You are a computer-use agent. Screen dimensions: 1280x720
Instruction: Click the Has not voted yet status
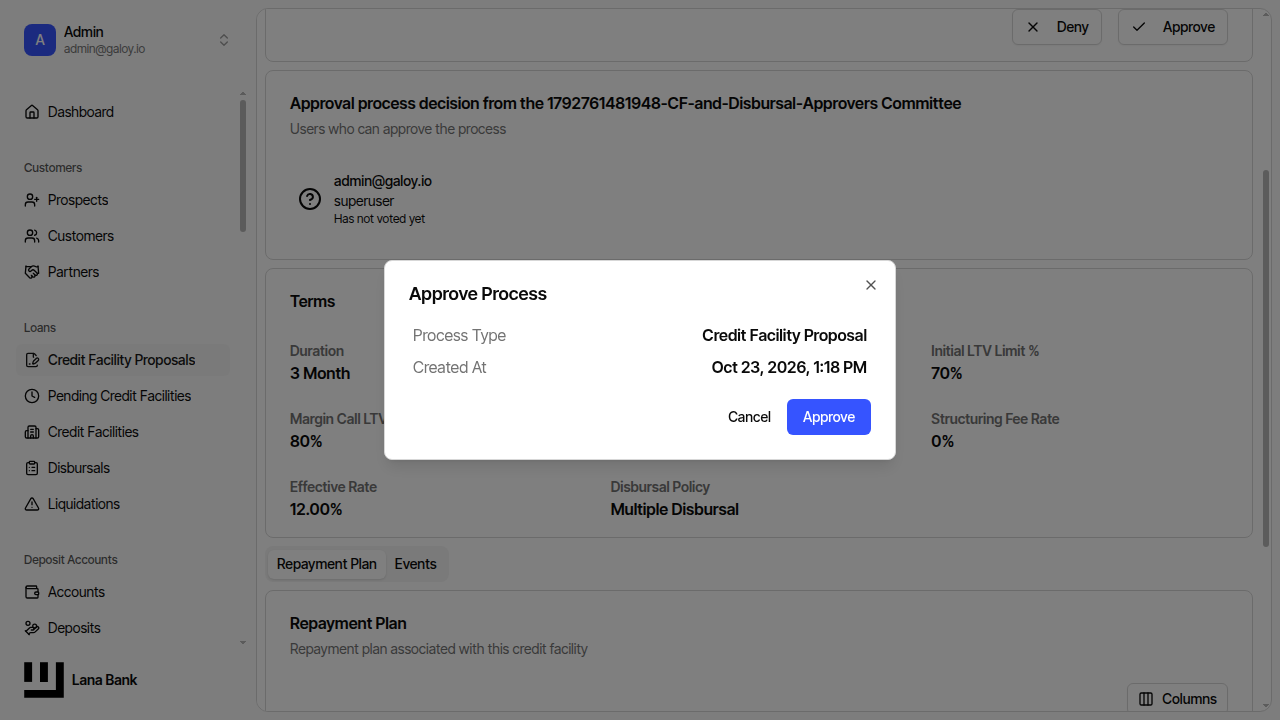(x=379, y=219)
